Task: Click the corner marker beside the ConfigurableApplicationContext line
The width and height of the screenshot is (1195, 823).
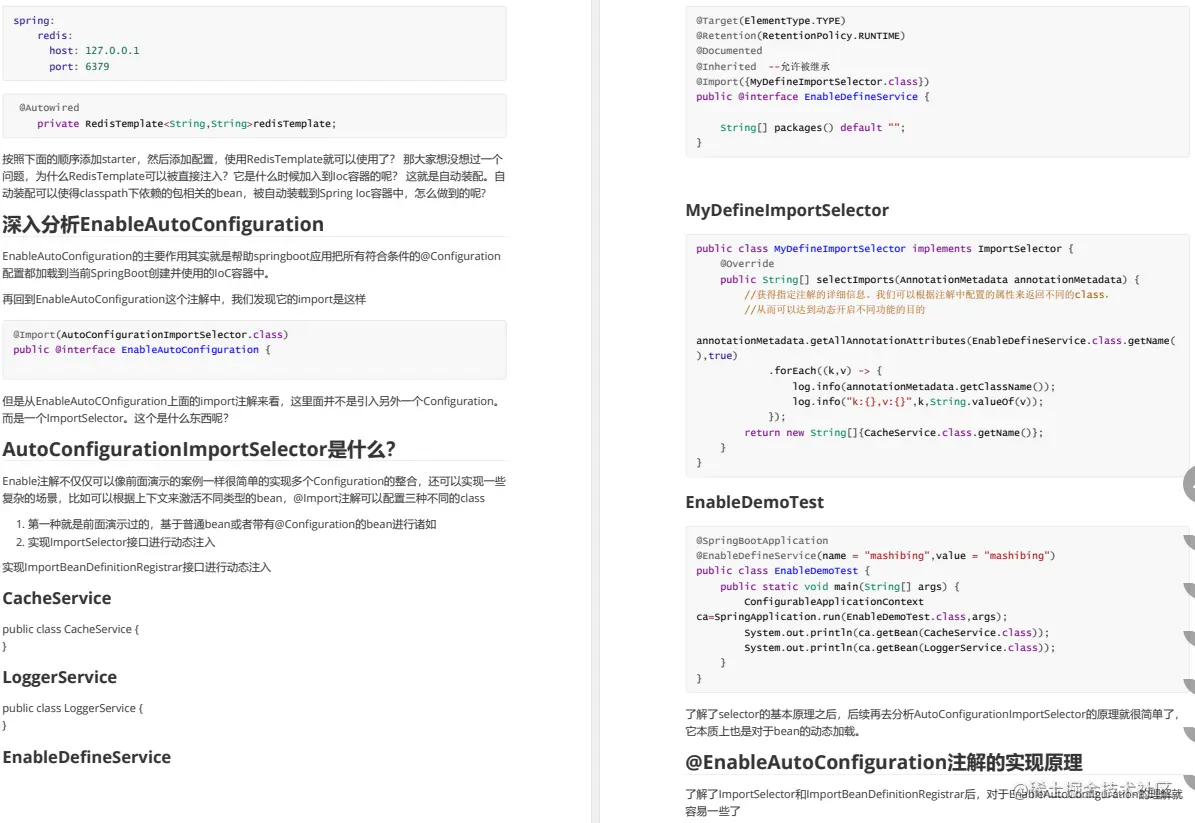Action: pyautogui.click(x=1187, y=601)
